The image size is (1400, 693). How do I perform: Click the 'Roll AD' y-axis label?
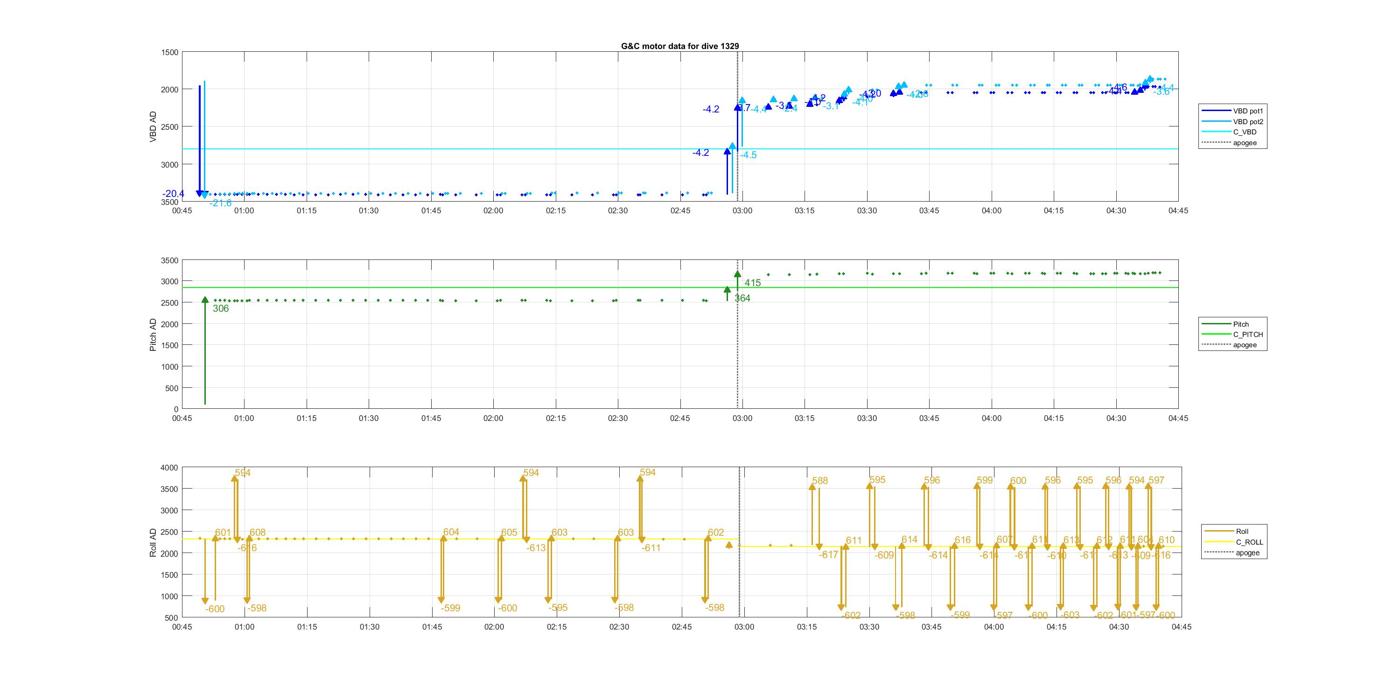[x=154, y=542]
